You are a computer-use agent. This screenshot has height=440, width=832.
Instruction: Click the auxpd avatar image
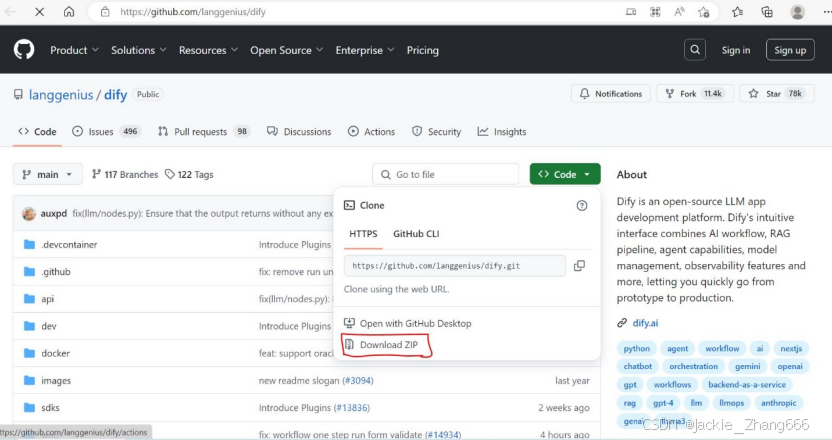pos(29,213)
